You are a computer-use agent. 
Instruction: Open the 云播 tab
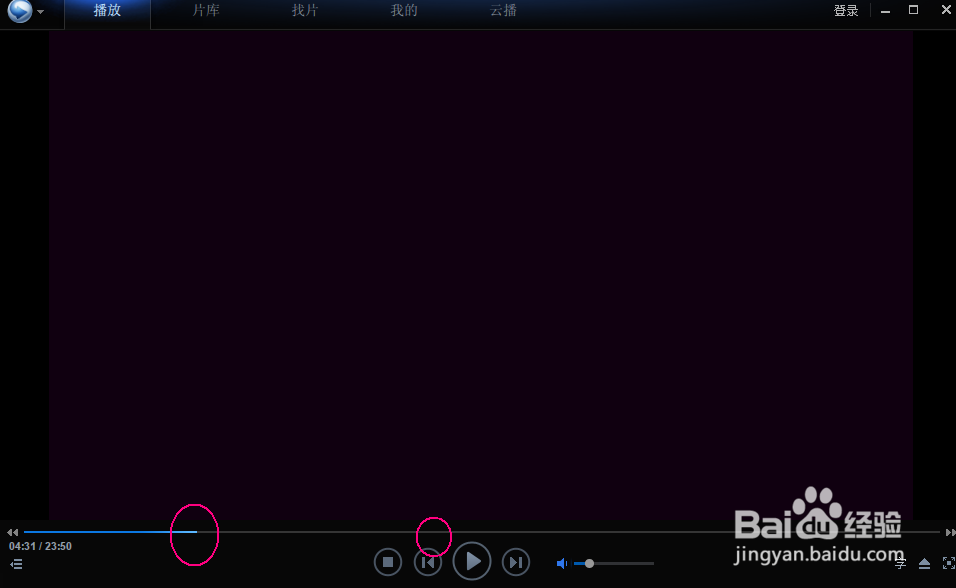[x=503, y=10]
